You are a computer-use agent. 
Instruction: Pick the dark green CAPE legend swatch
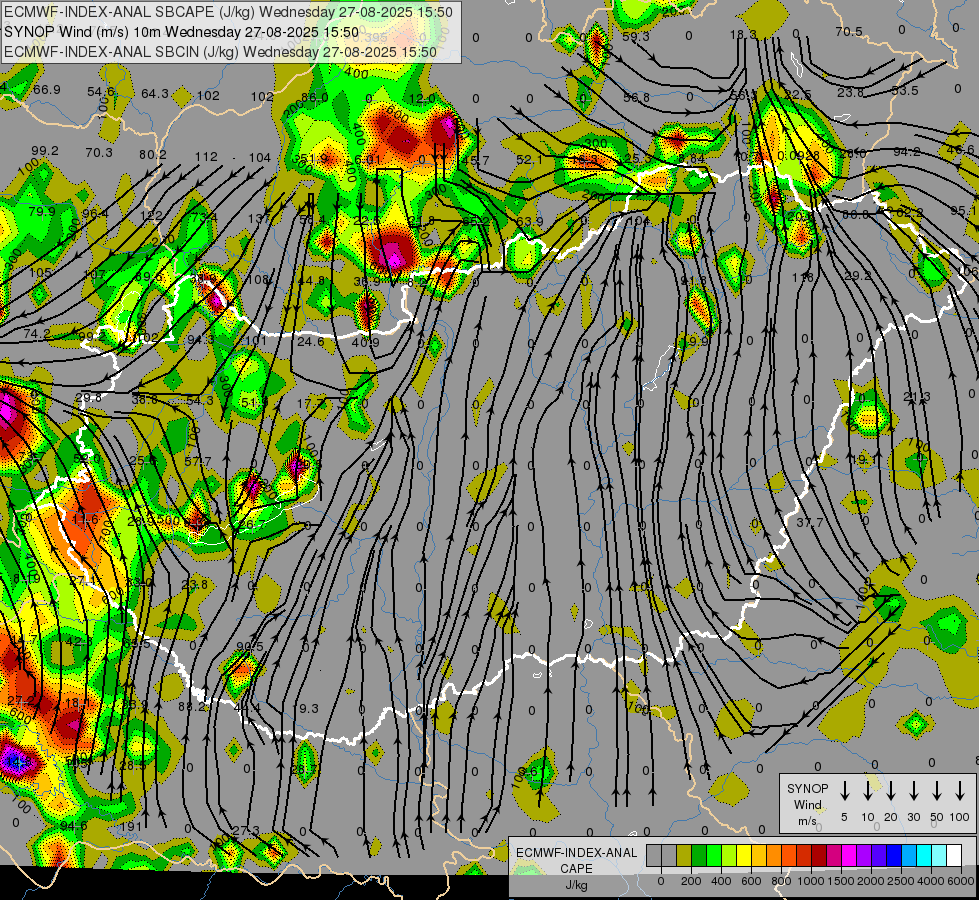(699, 856)
